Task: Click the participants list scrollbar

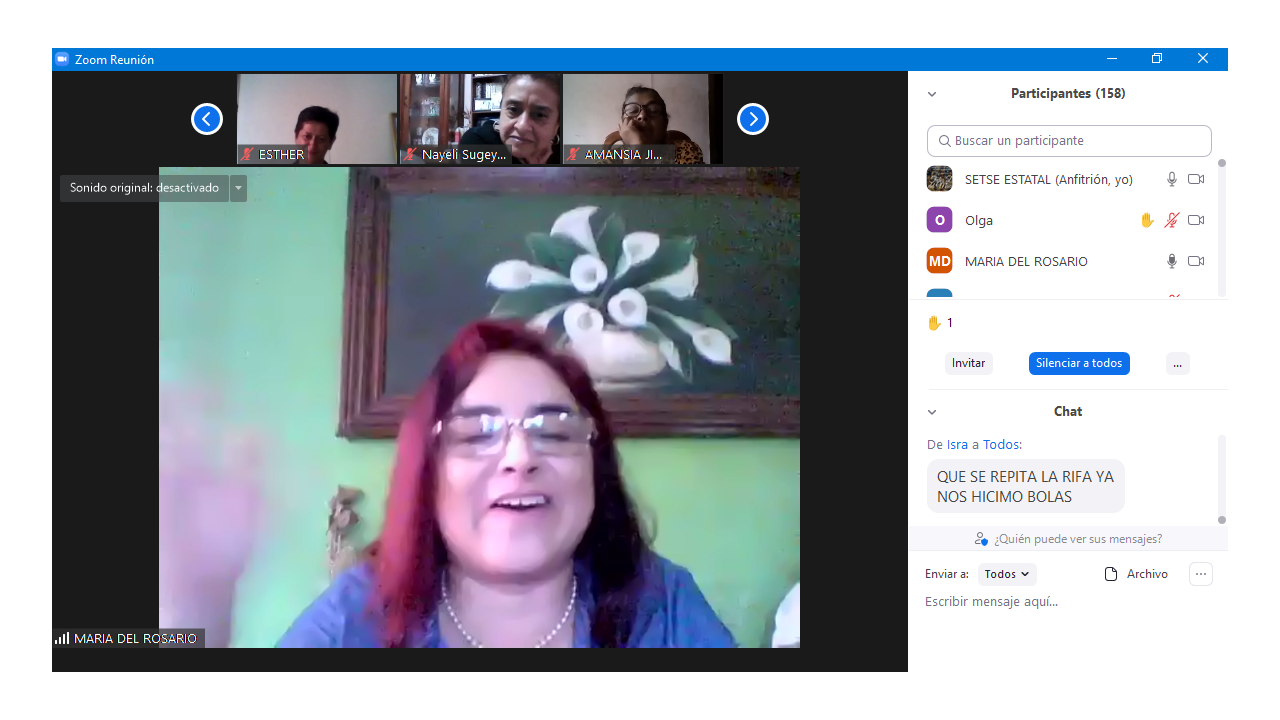Action: click(1221, 227)
